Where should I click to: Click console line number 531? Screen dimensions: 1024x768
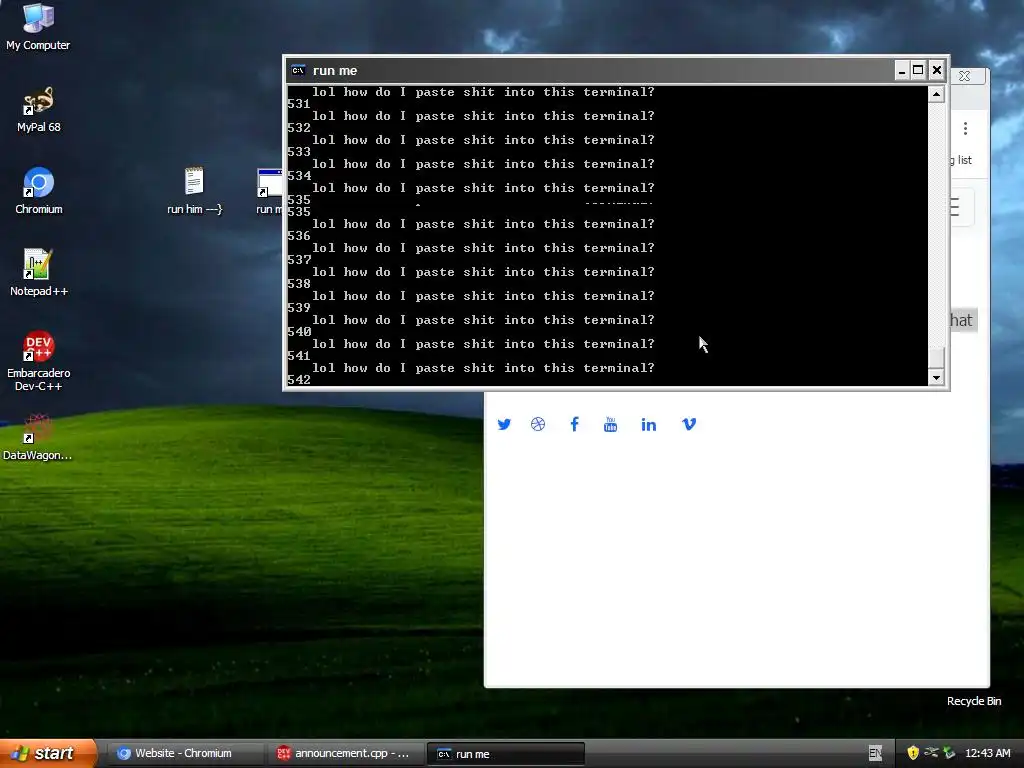[298, 104]
